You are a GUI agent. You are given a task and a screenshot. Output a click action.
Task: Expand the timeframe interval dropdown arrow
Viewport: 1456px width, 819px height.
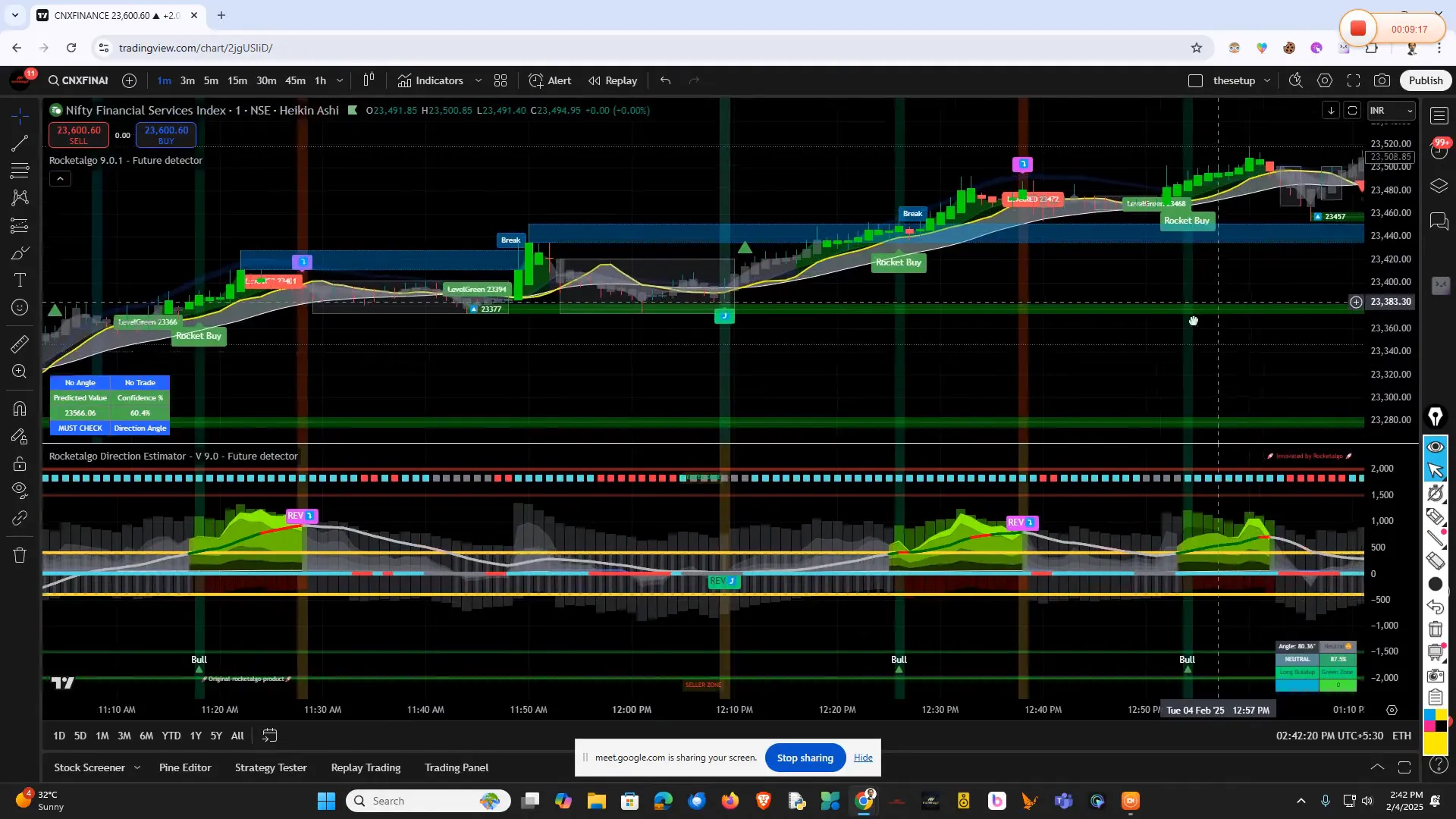coord(340,80)
